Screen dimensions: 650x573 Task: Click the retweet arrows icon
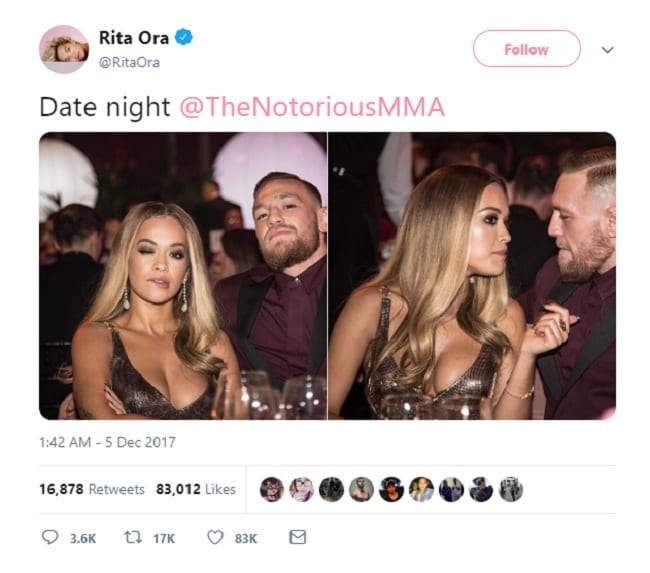133,537
